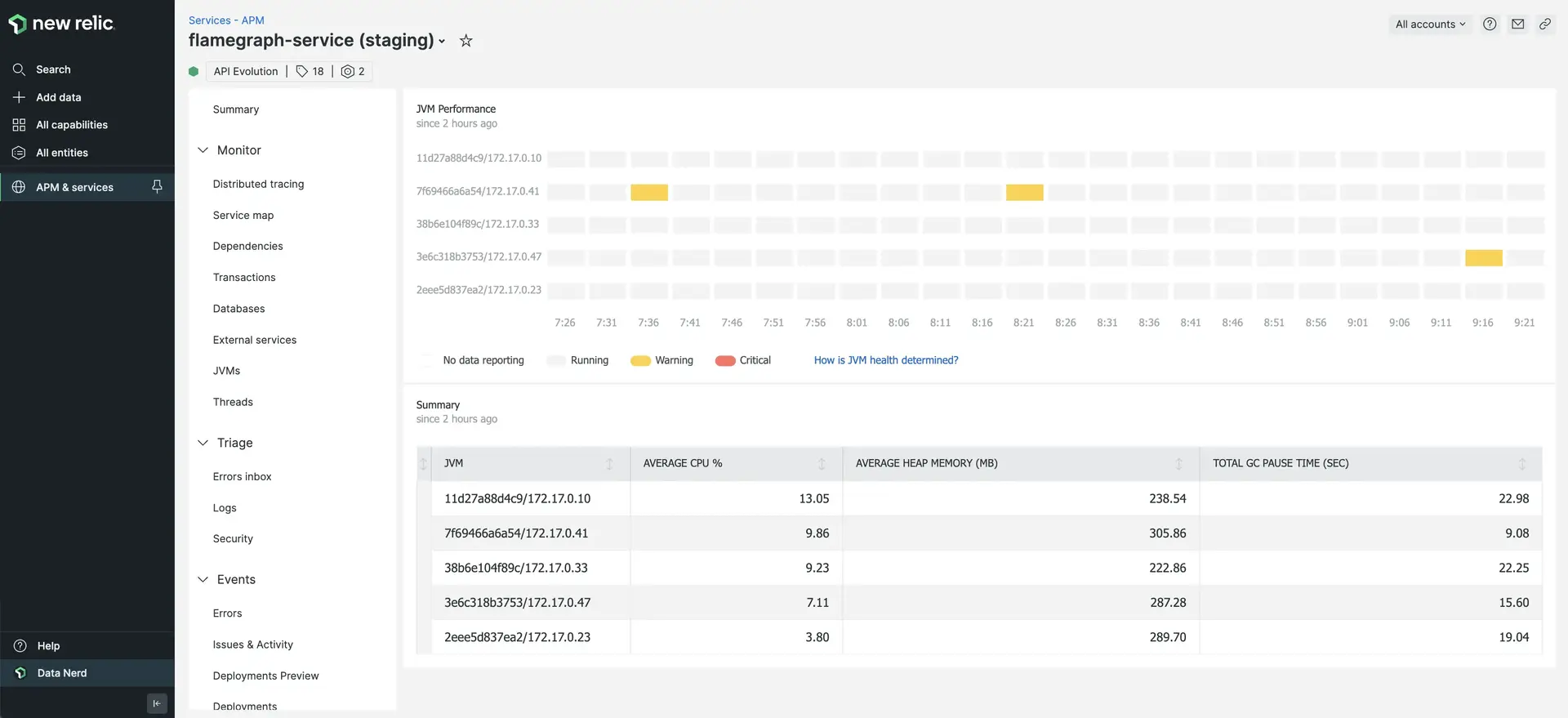Click the green health status indicator
1568x718 pixels.
pyautogui.click(x=194, y=71)
